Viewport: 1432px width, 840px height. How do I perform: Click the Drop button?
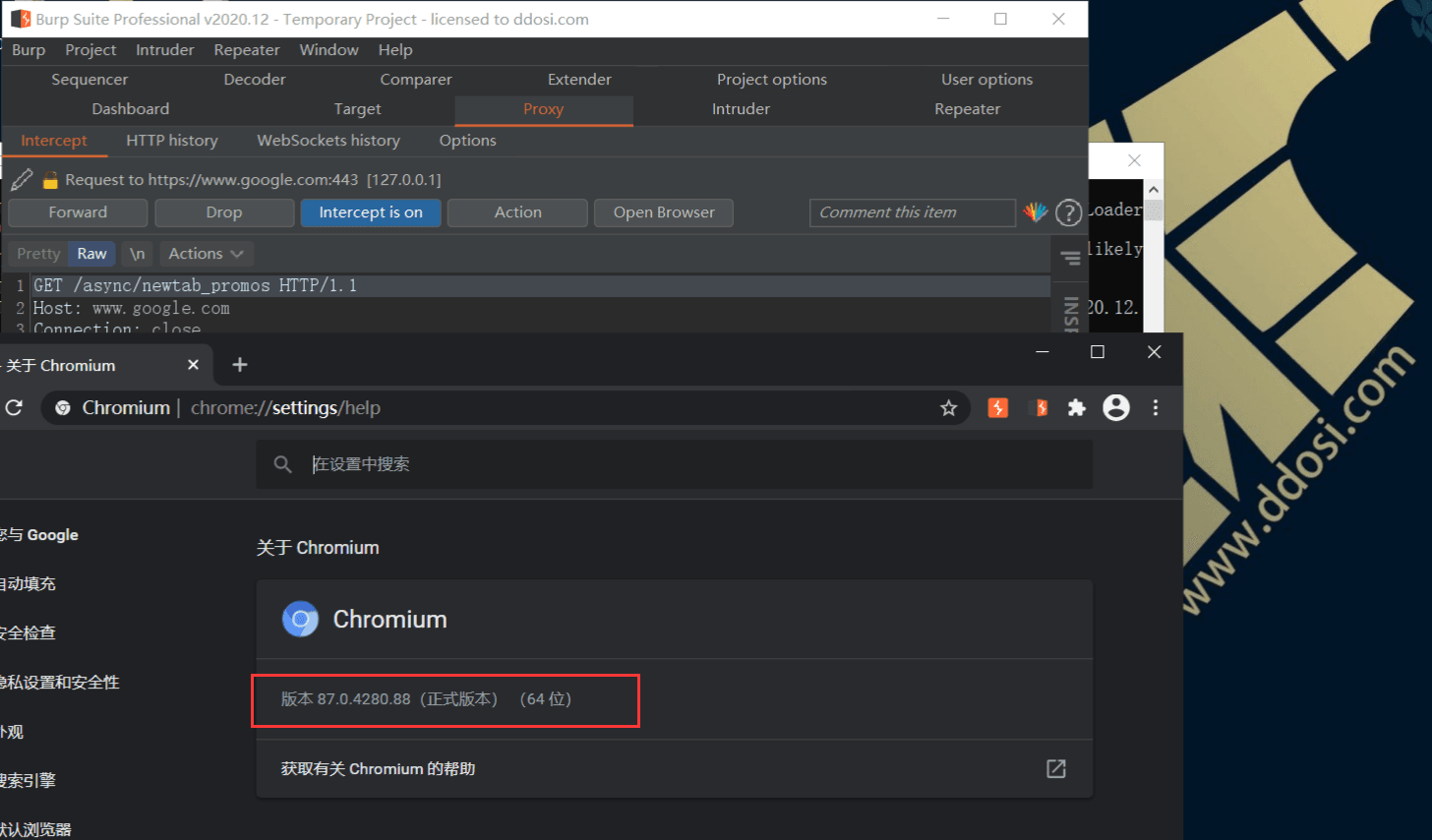click(x=224, y=212)
